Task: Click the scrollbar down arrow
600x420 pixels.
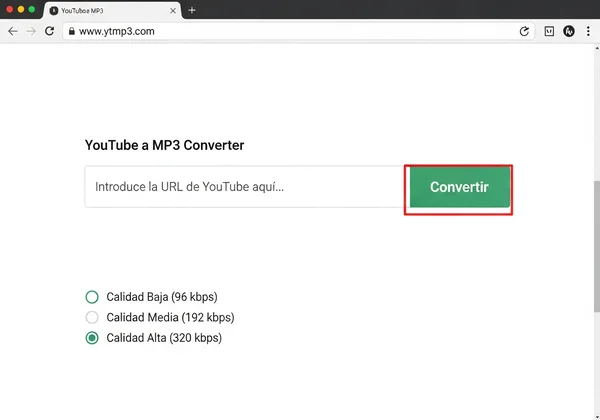Action: [597, 417]
